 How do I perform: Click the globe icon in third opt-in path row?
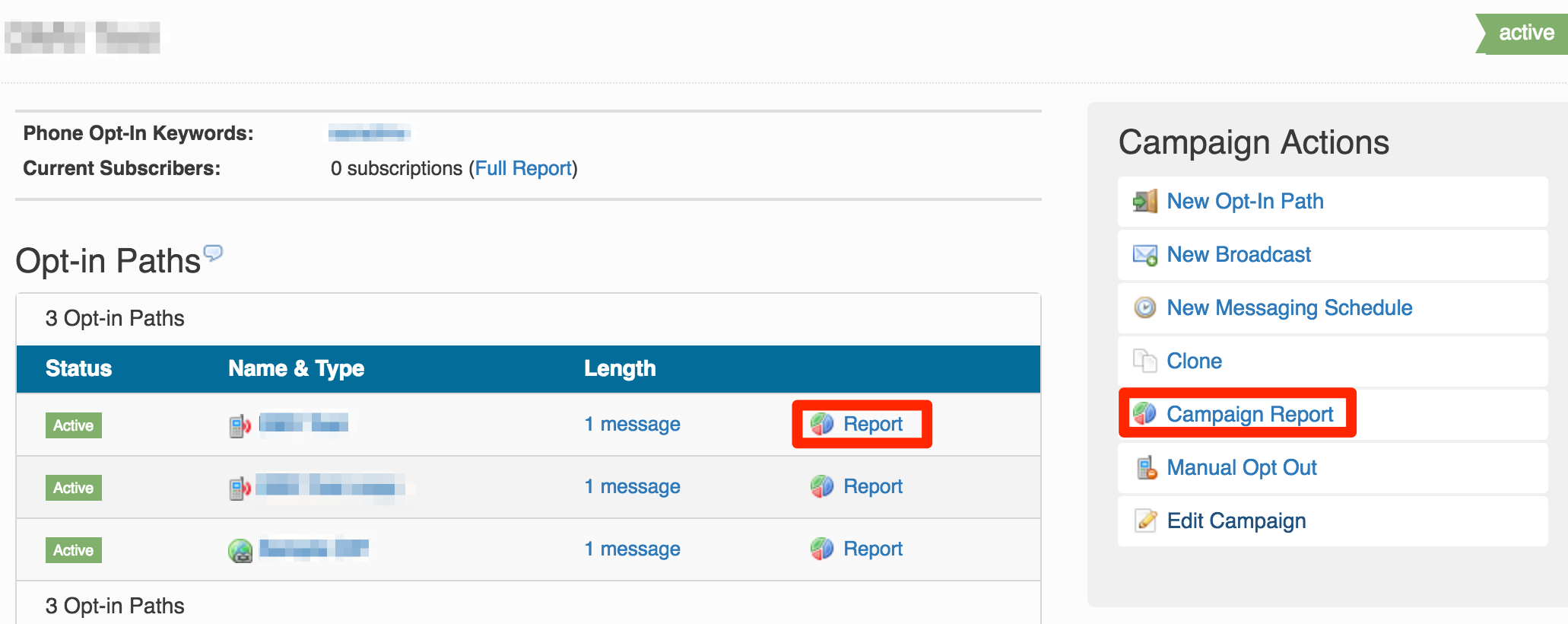pos(240,550)
